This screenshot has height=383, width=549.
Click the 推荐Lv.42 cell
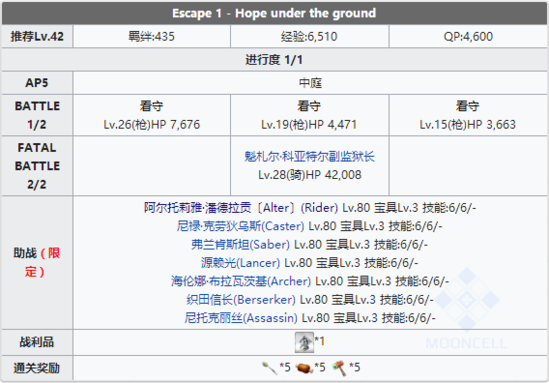point(37,36)
